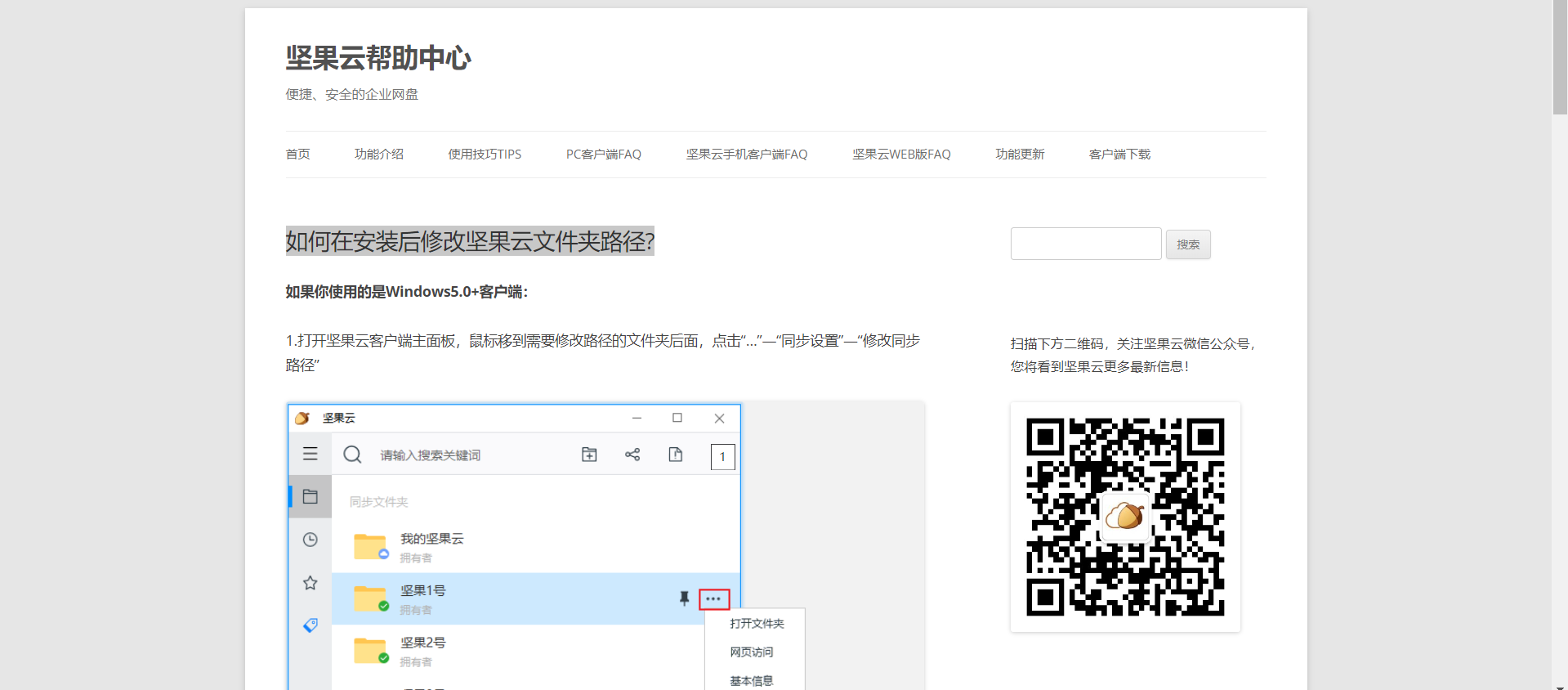Image resolution: width=1568 pixels, height=690 pixels.
Task: Open the 客户端下载 menu item
Action: (x=1119, y=154)
